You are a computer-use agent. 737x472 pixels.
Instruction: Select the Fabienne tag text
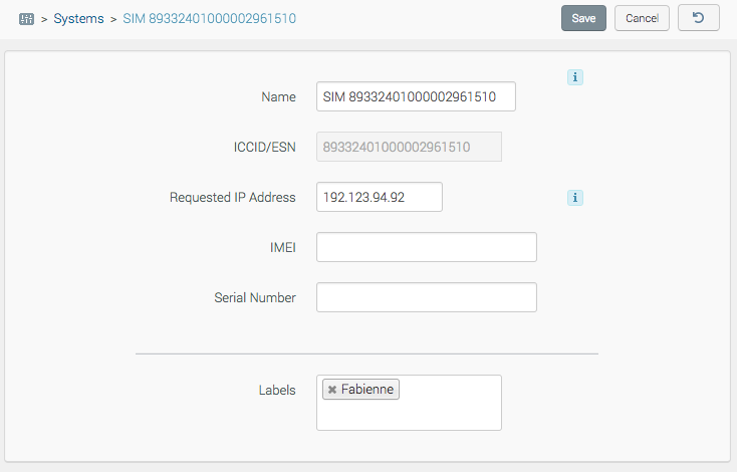tap(367, 389)
